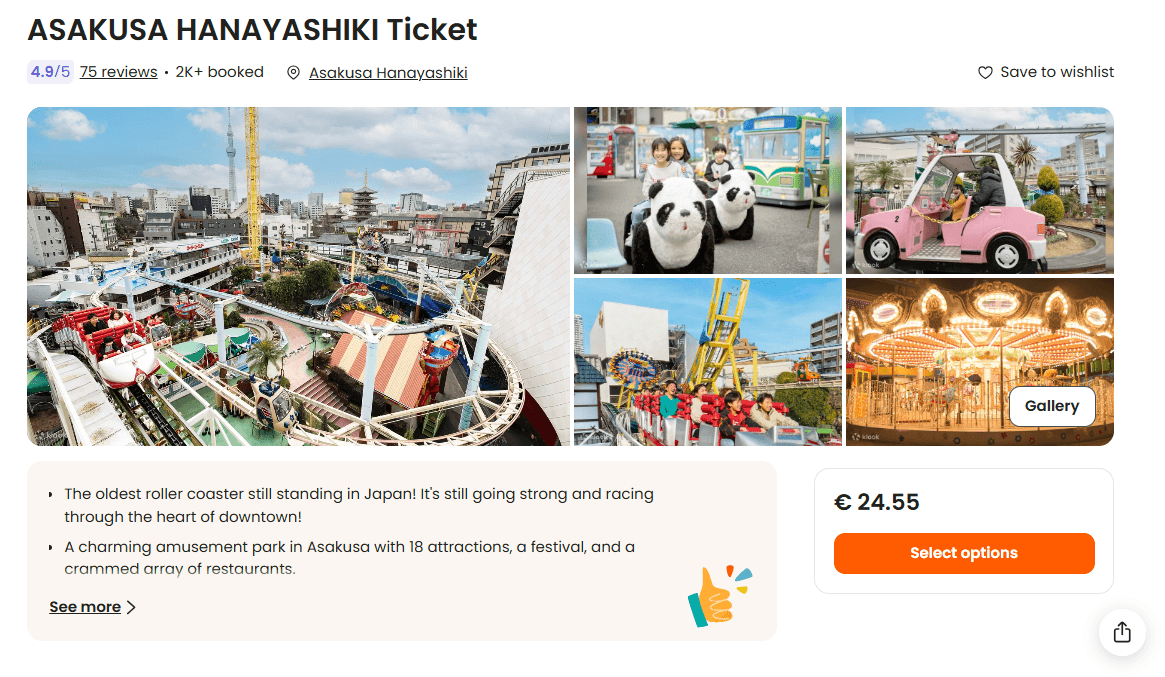Click the € 24.55 price text
Viewport: 1165px width, 677px height.
pyautogui.click(x=877, y=502)
